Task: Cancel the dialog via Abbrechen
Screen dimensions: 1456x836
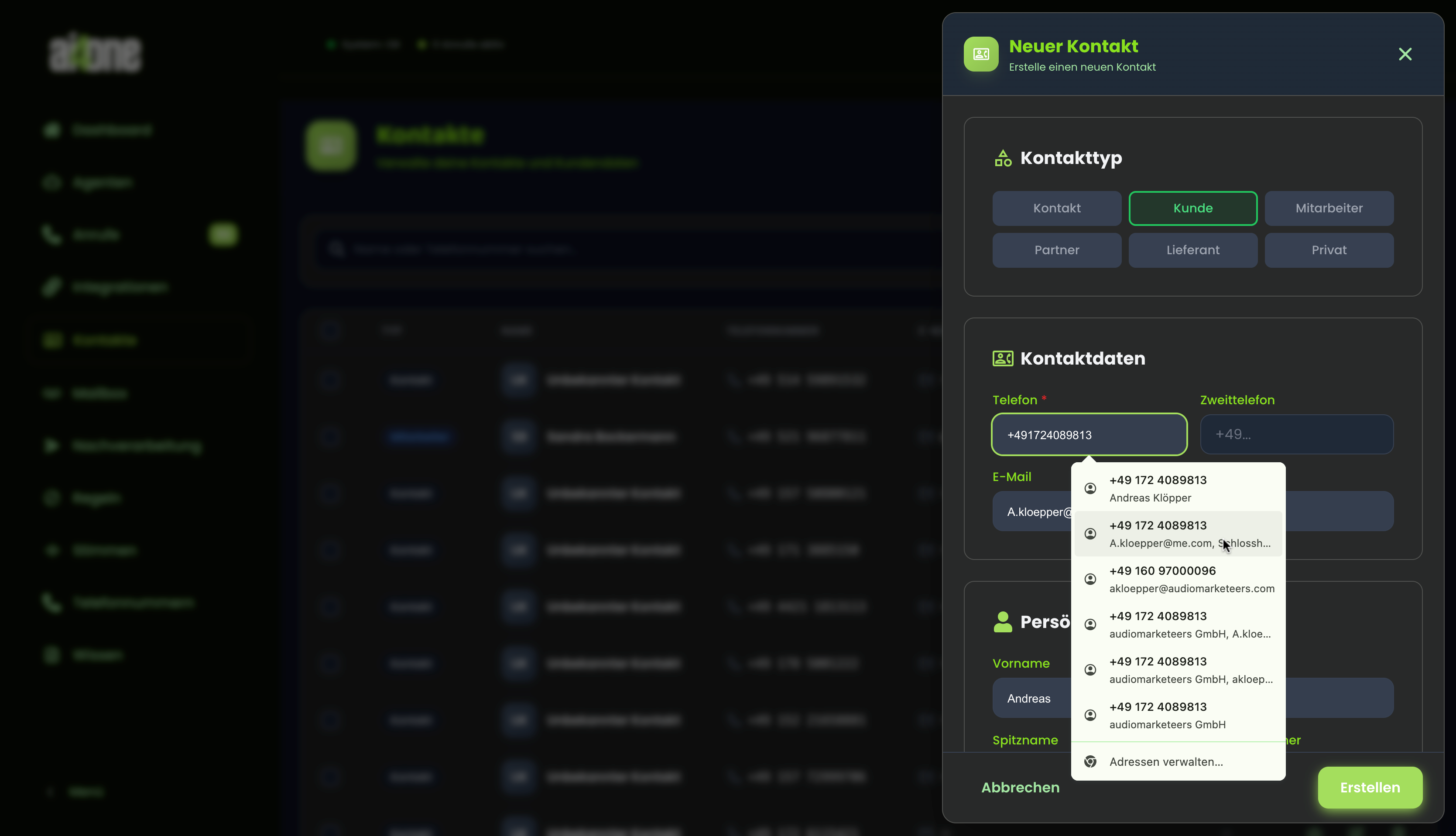Action: pos(1020,787)
